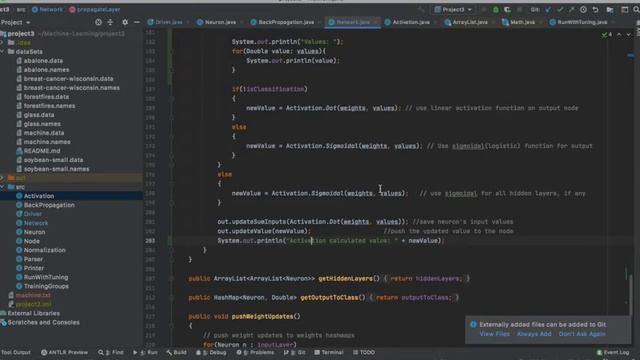
Task: Open the Project Structure folder icon
Action: point(610,9)
